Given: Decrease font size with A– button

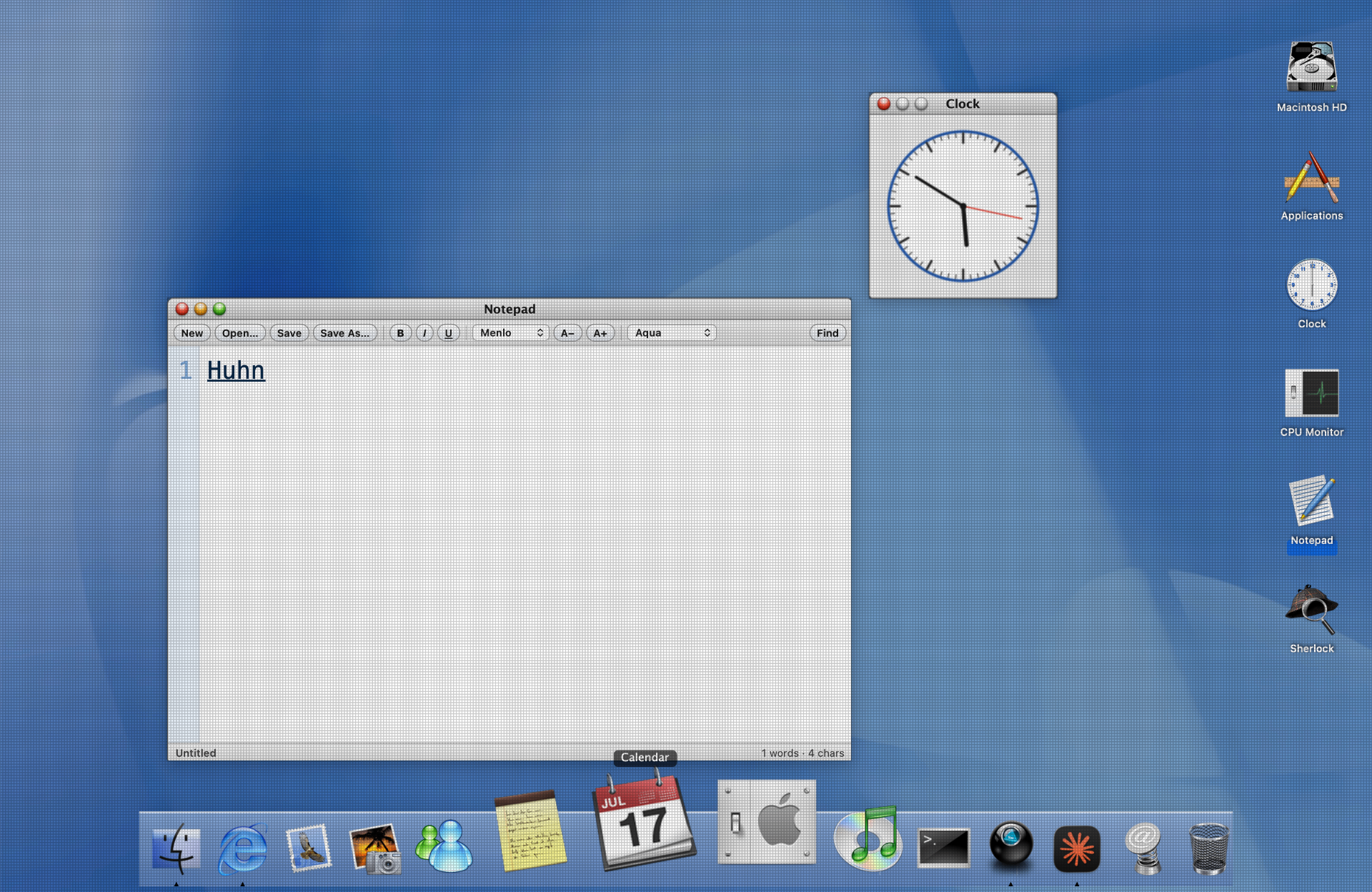Looking at the screenshot, I should [x=568, y=333].
